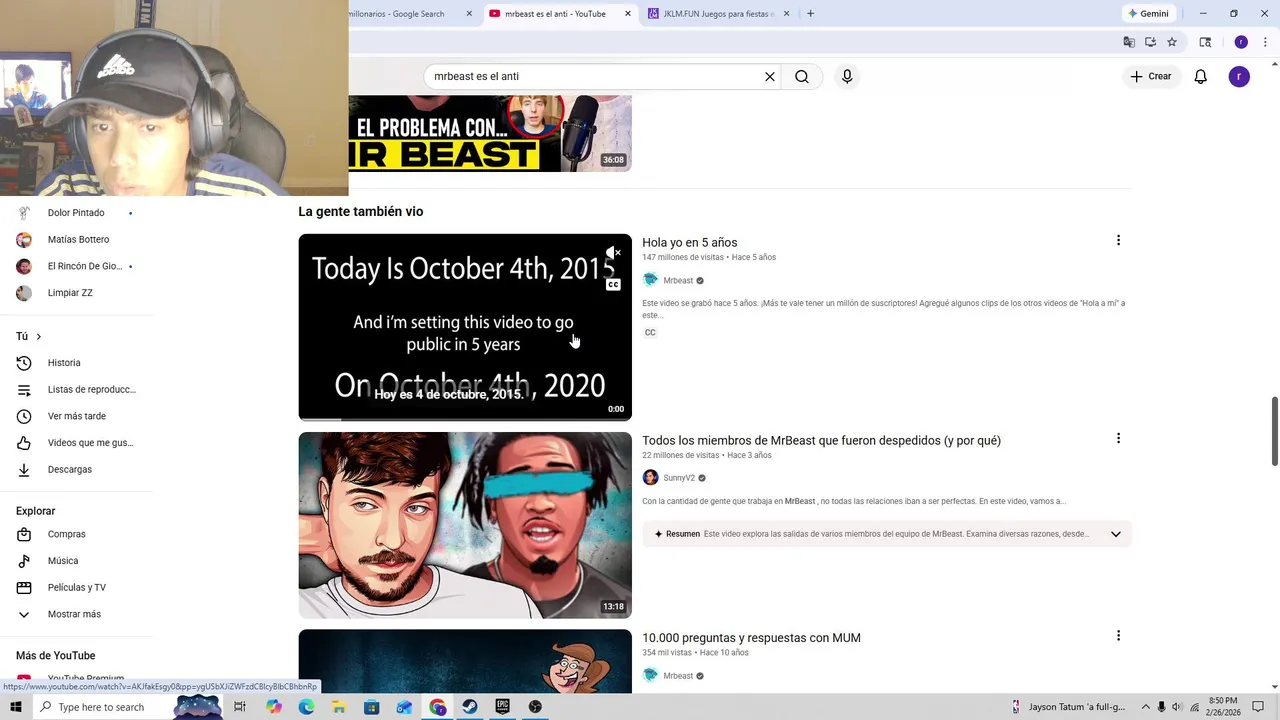
Task: Clear the YouTube search box text
Action: [x=770, y=76]
